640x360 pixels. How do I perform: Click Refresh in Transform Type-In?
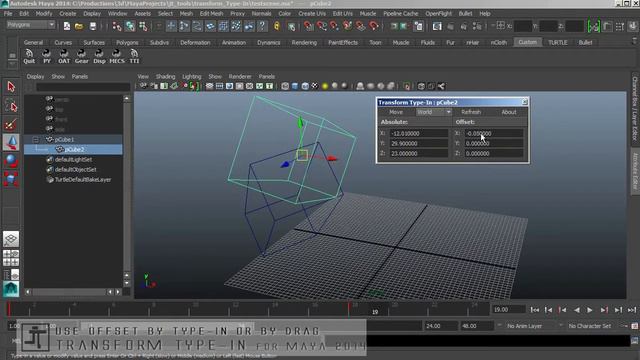[x=471, y=112]
